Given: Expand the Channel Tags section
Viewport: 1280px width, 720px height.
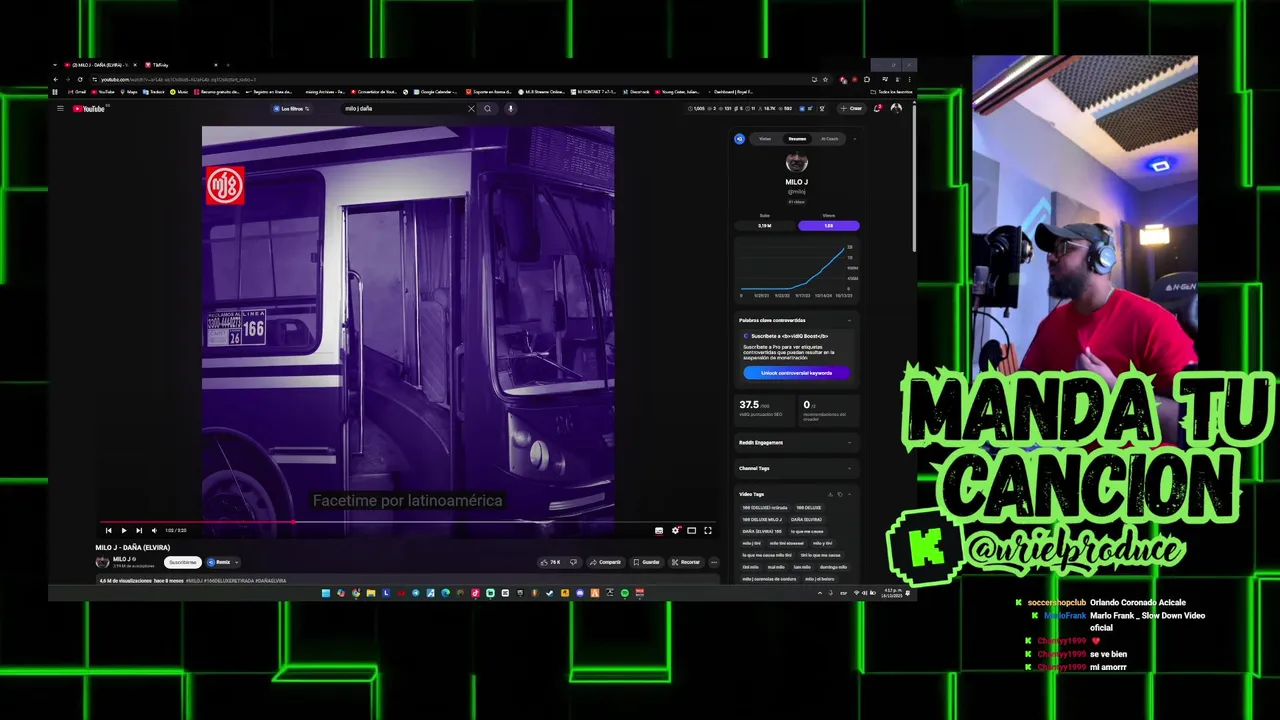Looking at the screenshot, I should pyautogui.click(x=849, y=468).
